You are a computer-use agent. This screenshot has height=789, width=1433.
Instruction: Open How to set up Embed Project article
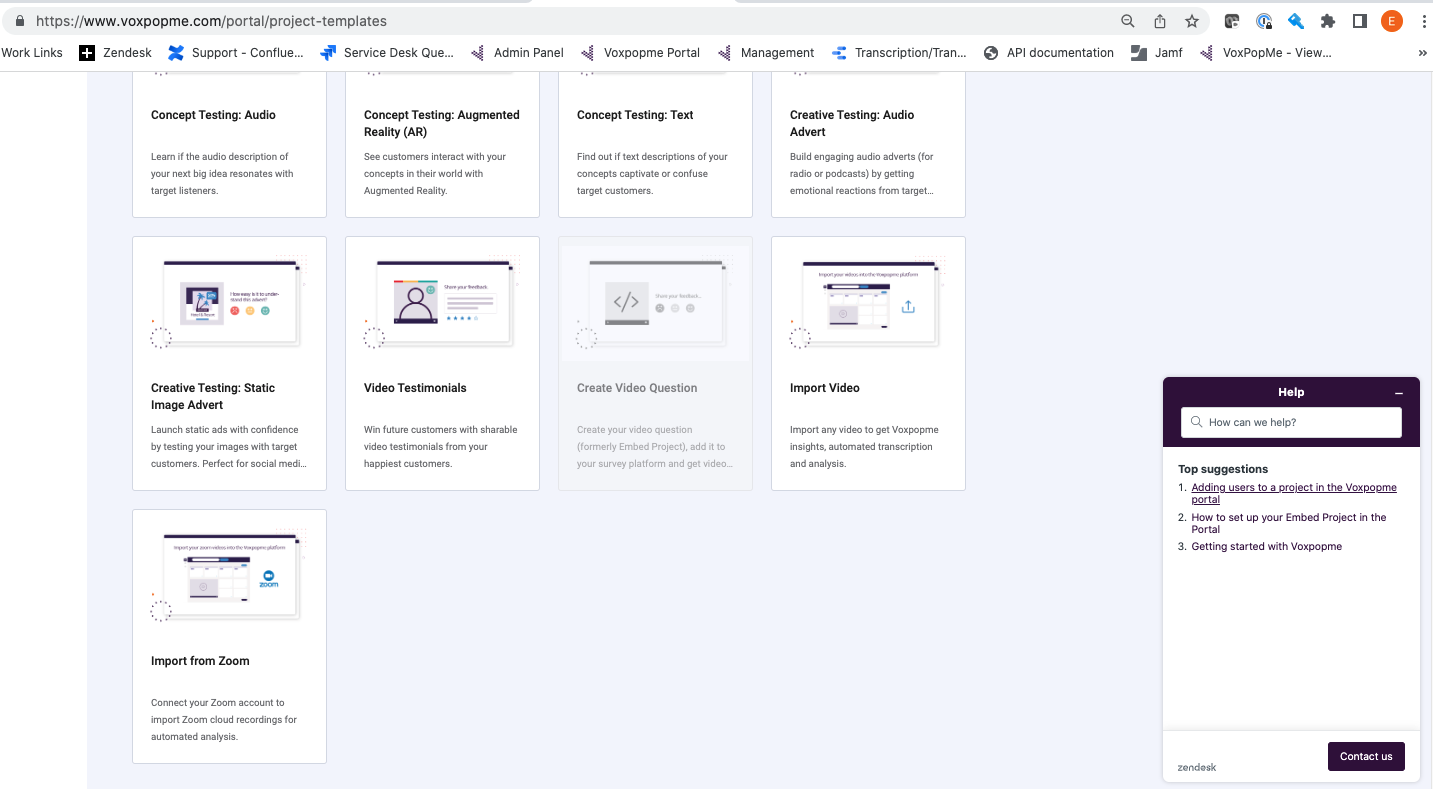point(1289,523)
